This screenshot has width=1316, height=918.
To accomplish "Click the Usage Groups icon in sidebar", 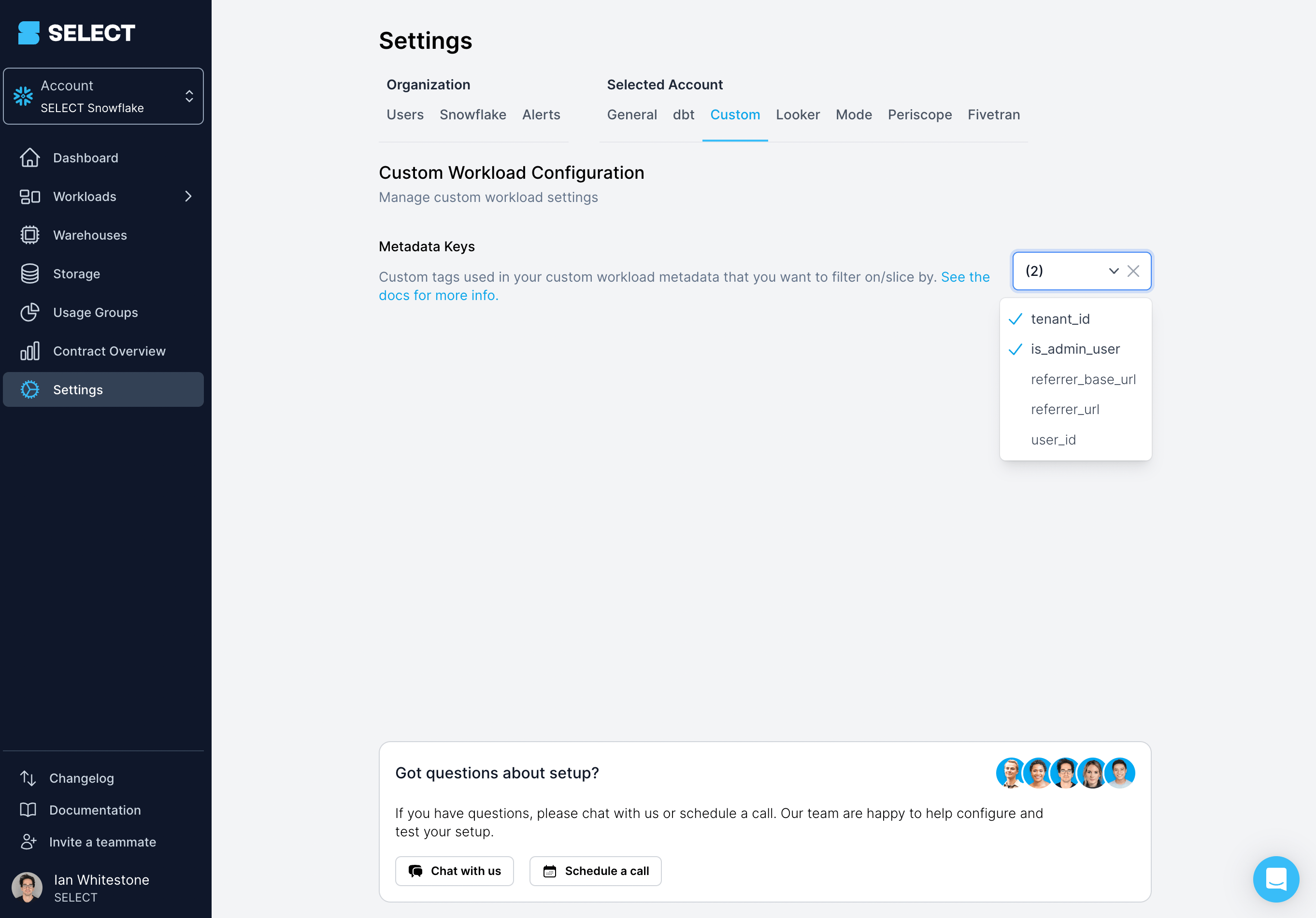I will click(x=29, y=311).
